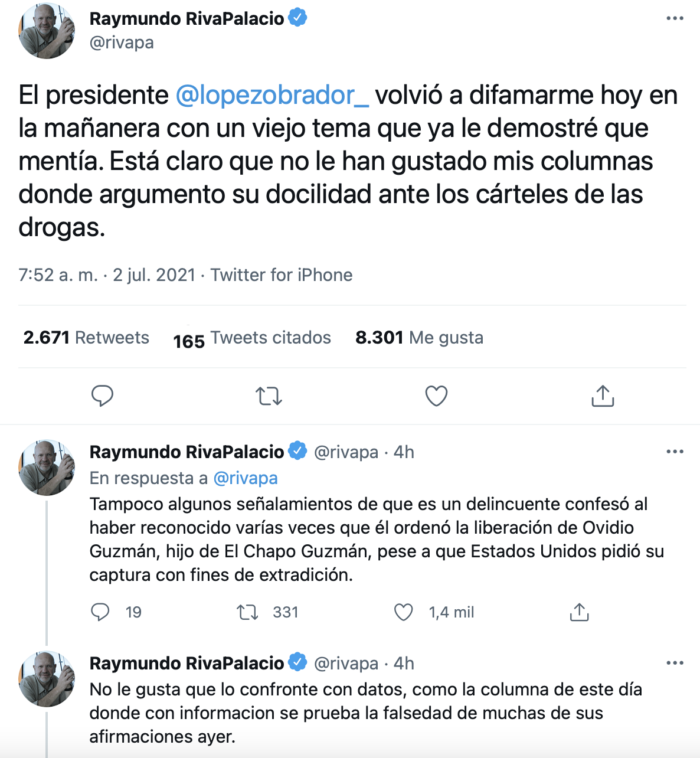View the 8.301 Me gusta list
The image size is (700, 758).
click(x=419, y=338)
